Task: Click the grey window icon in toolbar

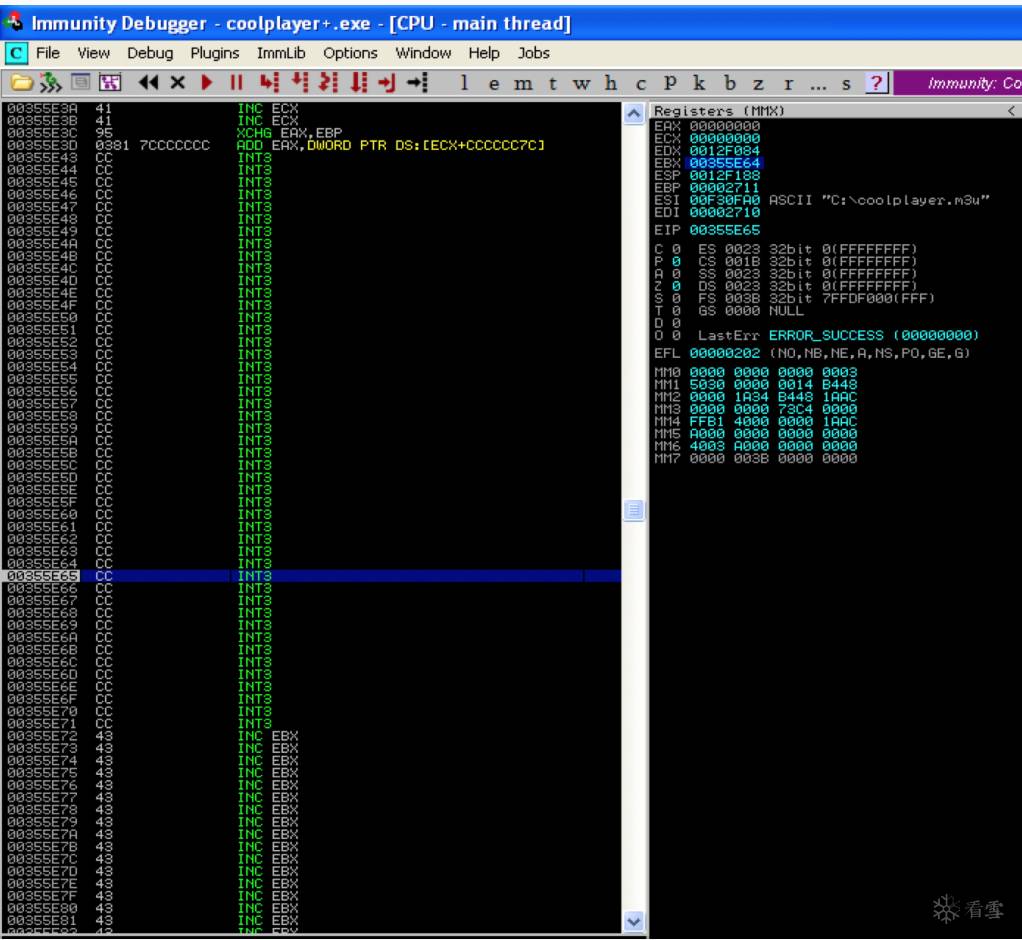Action: pos(81,82)
